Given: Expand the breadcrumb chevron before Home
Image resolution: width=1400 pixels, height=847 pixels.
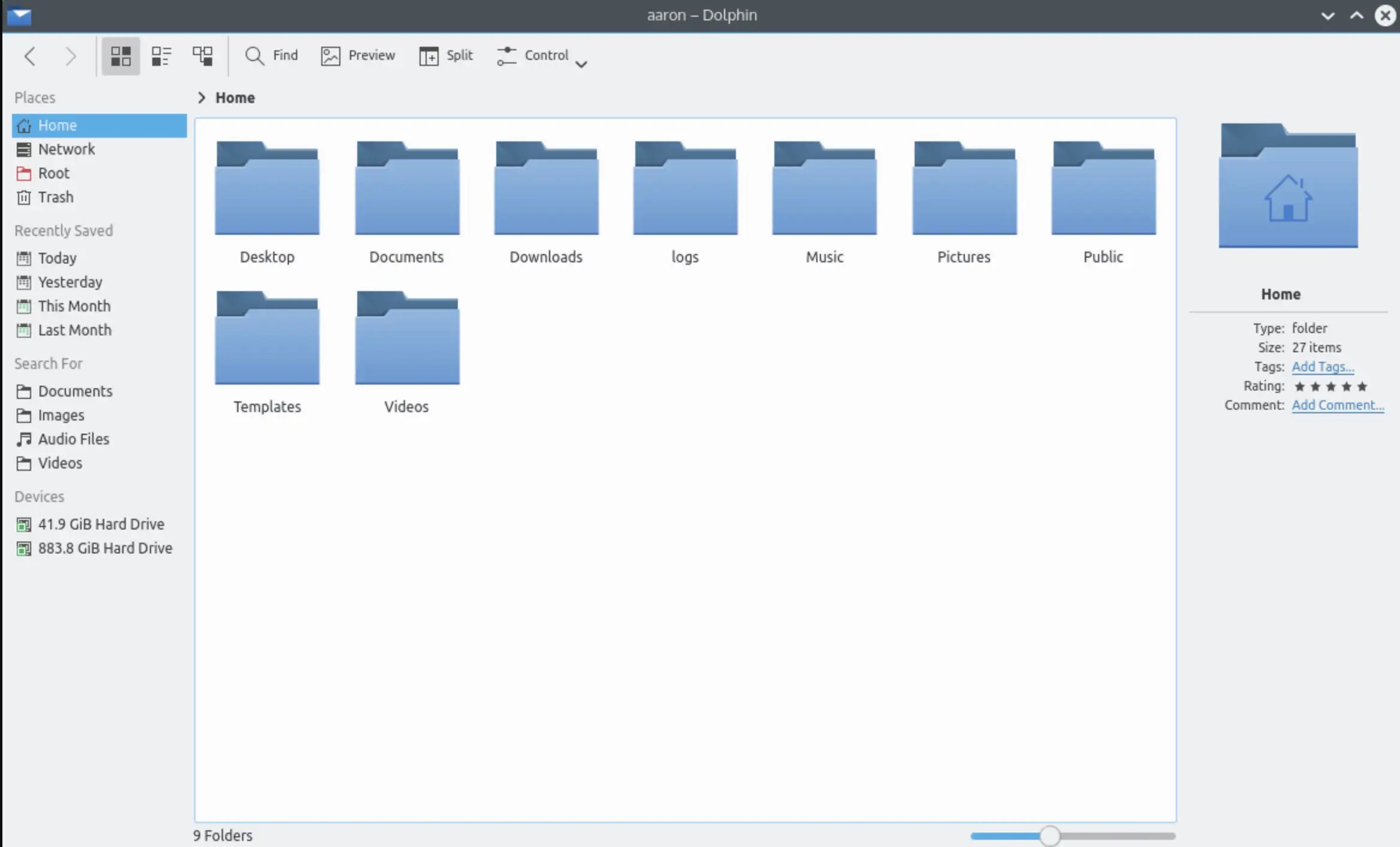Looking at the screenshot, I should coord(201,97).
